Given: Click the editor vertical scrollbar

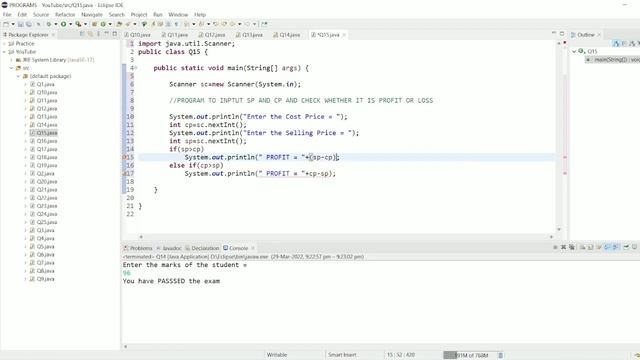Looking at the screenshot, I should pyautogui.click(x=559, y=136).
